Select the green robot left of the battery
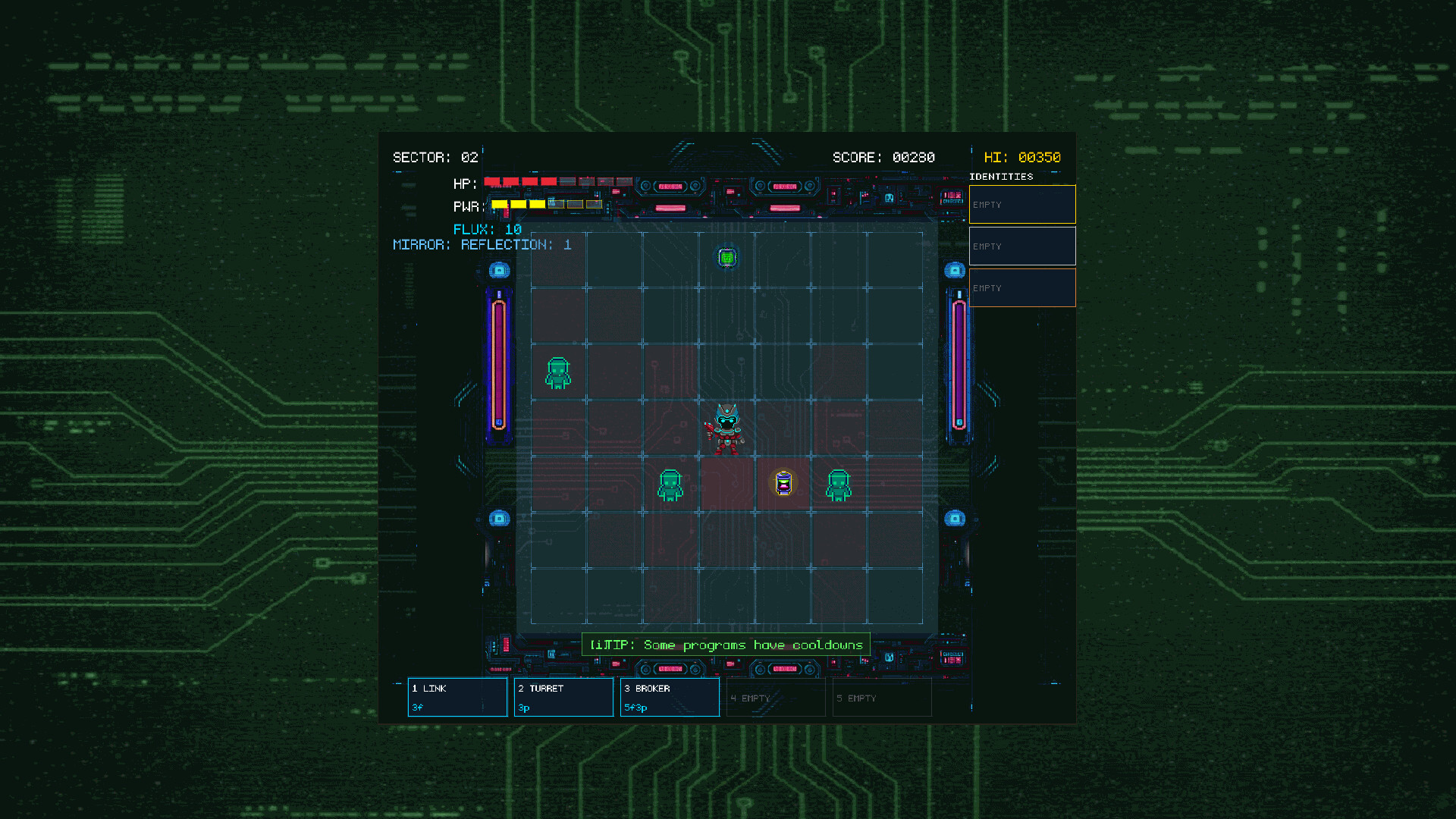1456x819 pixels. [670, 484]
